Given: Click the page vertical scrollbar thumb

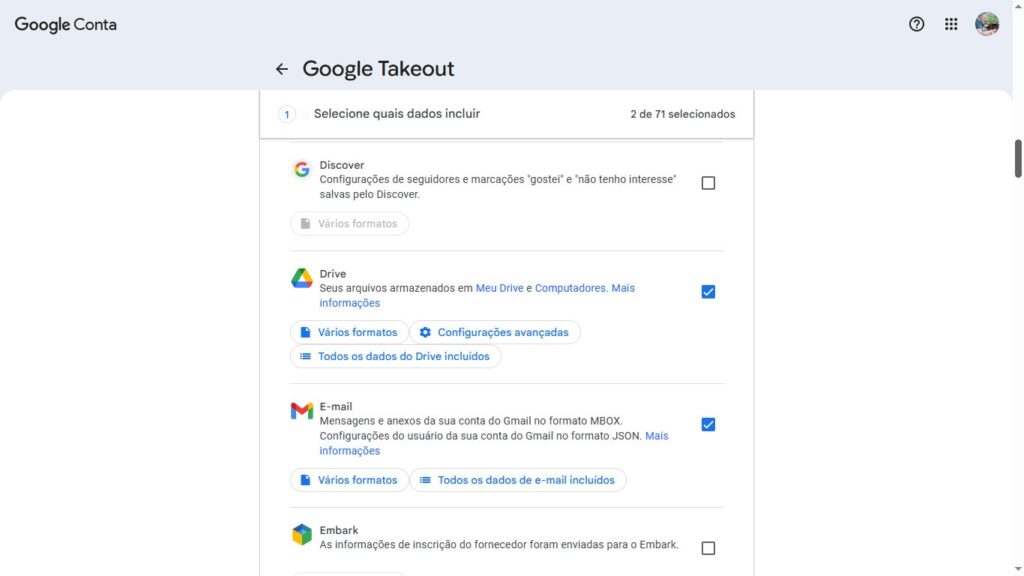Looking at the screenshot, I should tap(1018, 158).
